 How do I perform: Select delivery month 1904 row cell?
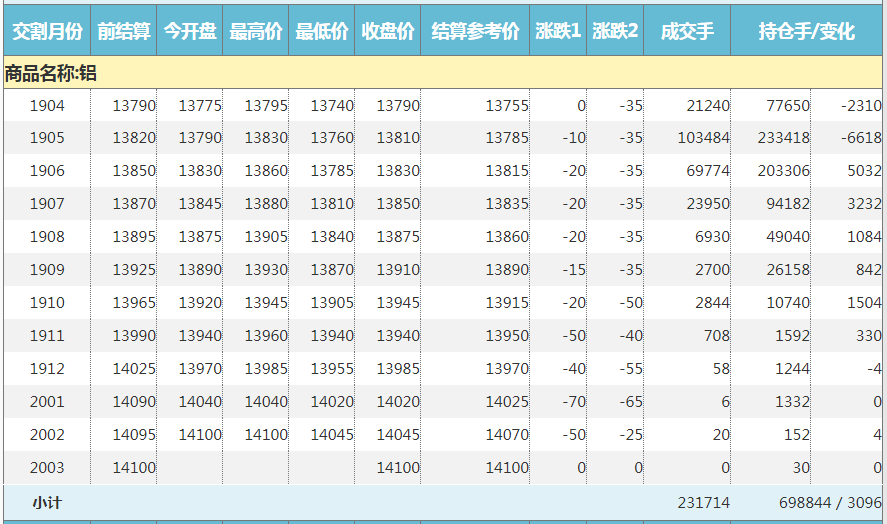[47, 105]
